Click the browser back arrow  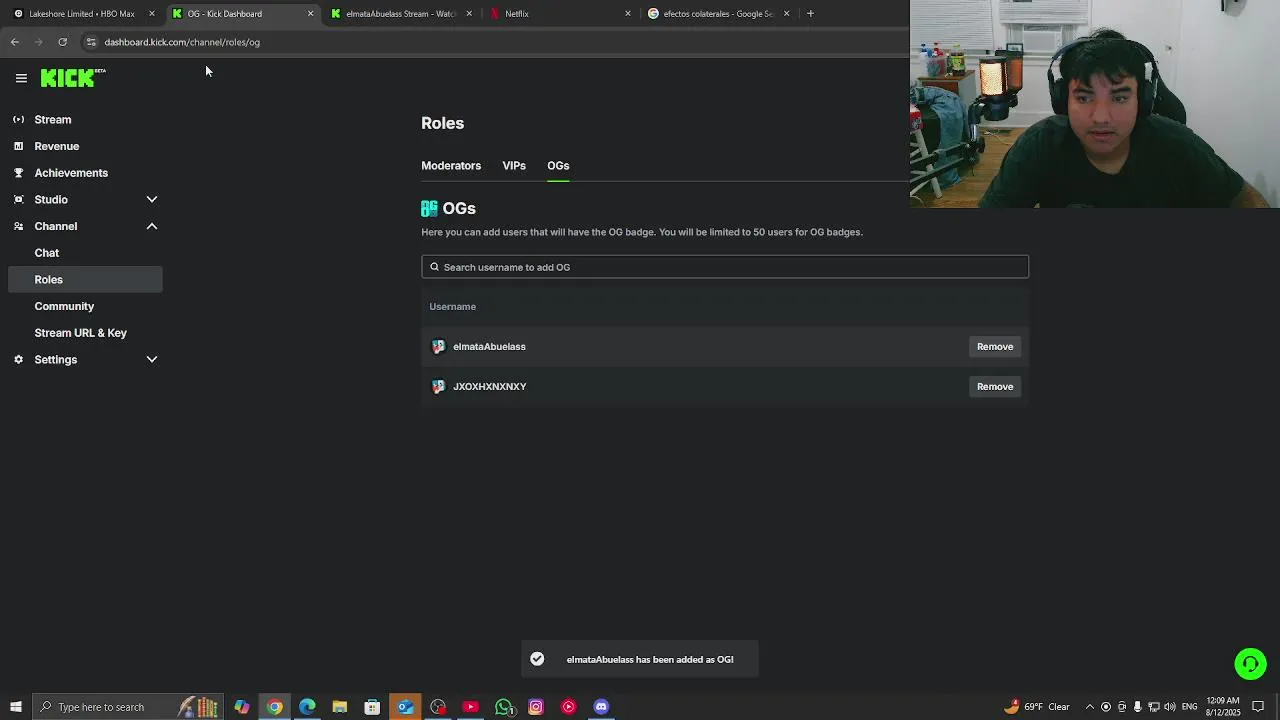pyautogui.click(x=15, y=42)
